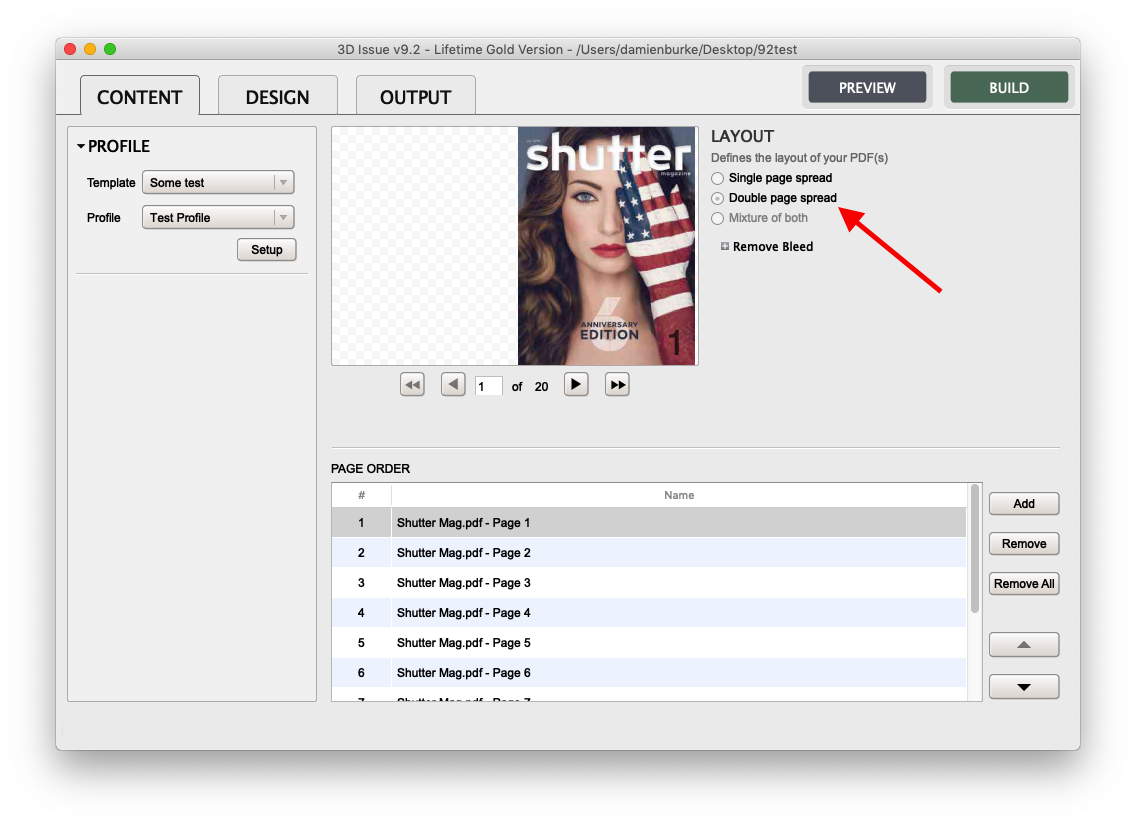Go to previous page arrow

[x=453, y=385]
